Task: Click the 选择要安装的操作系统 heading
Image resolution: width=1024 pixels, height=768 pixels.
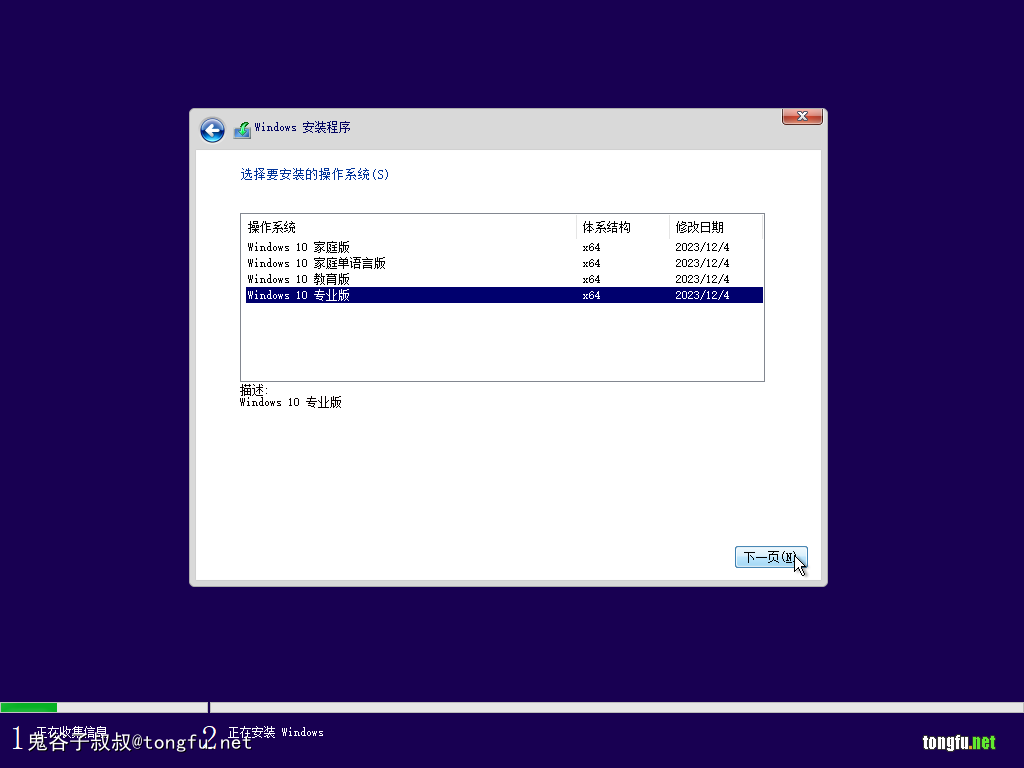Action: 314,174
